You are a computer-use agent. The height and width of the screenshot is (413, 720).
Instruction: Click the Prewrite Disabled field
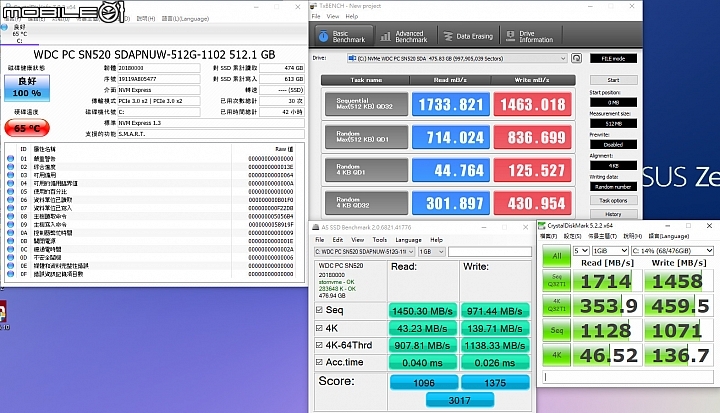pos(613,145)
